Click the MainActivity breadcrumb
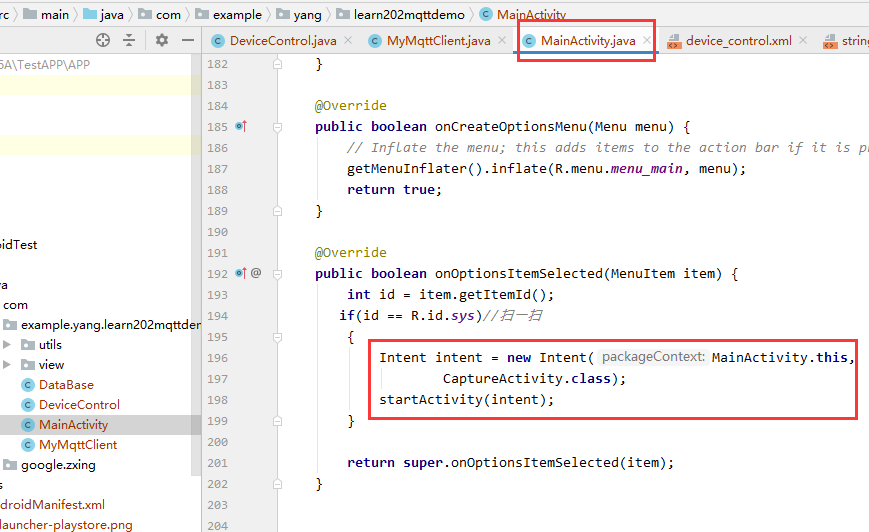Viewport: 869px width, 532px height. coord(523,14)
